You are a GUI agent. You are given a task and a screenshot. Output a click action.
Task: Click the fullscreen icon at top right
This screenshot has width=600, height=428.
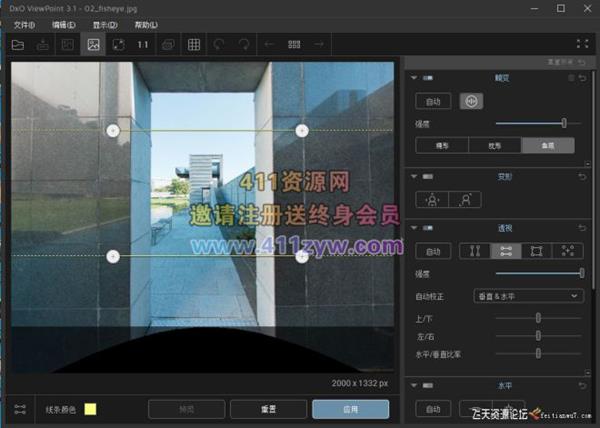[583, 44]
